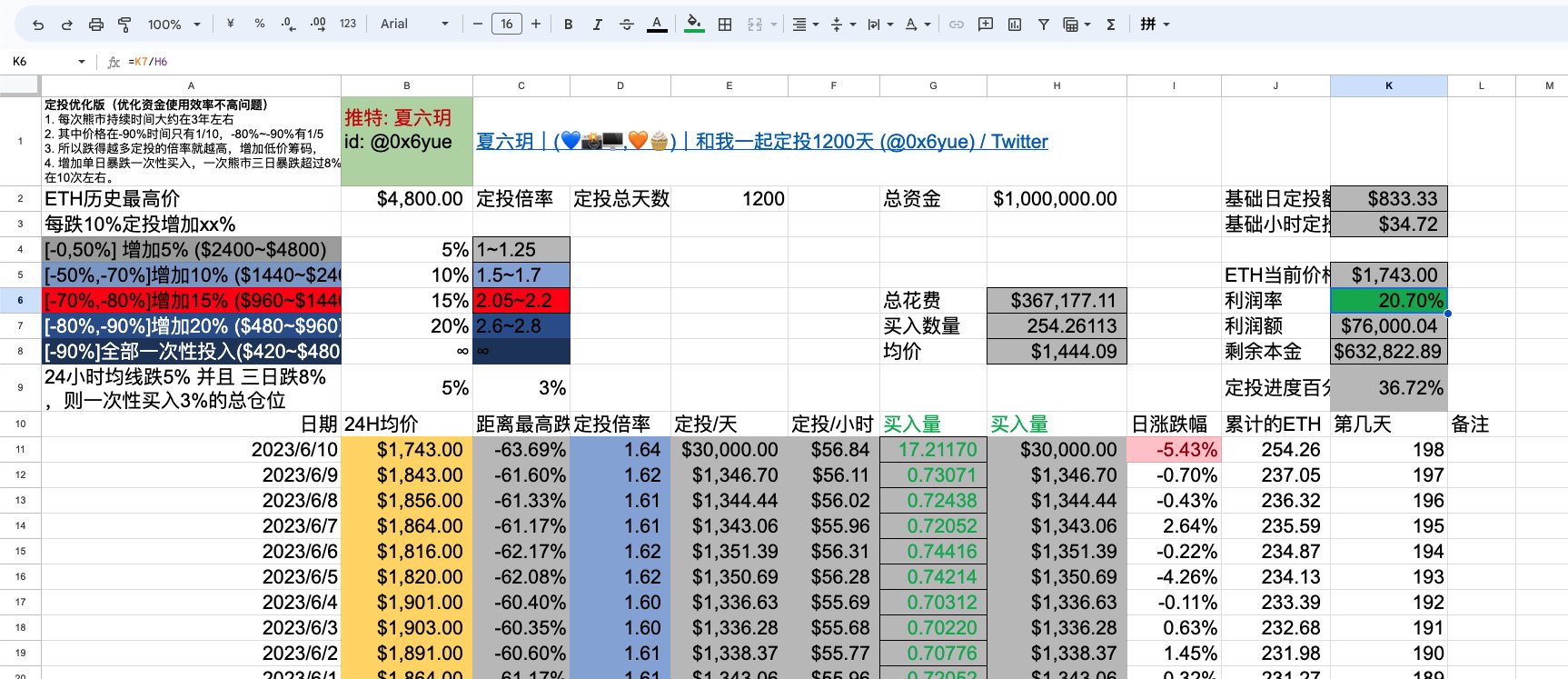Select cell with $4,800.00
The height and width of the screenshot is (679, 1568).
click(x=407, y=198)
